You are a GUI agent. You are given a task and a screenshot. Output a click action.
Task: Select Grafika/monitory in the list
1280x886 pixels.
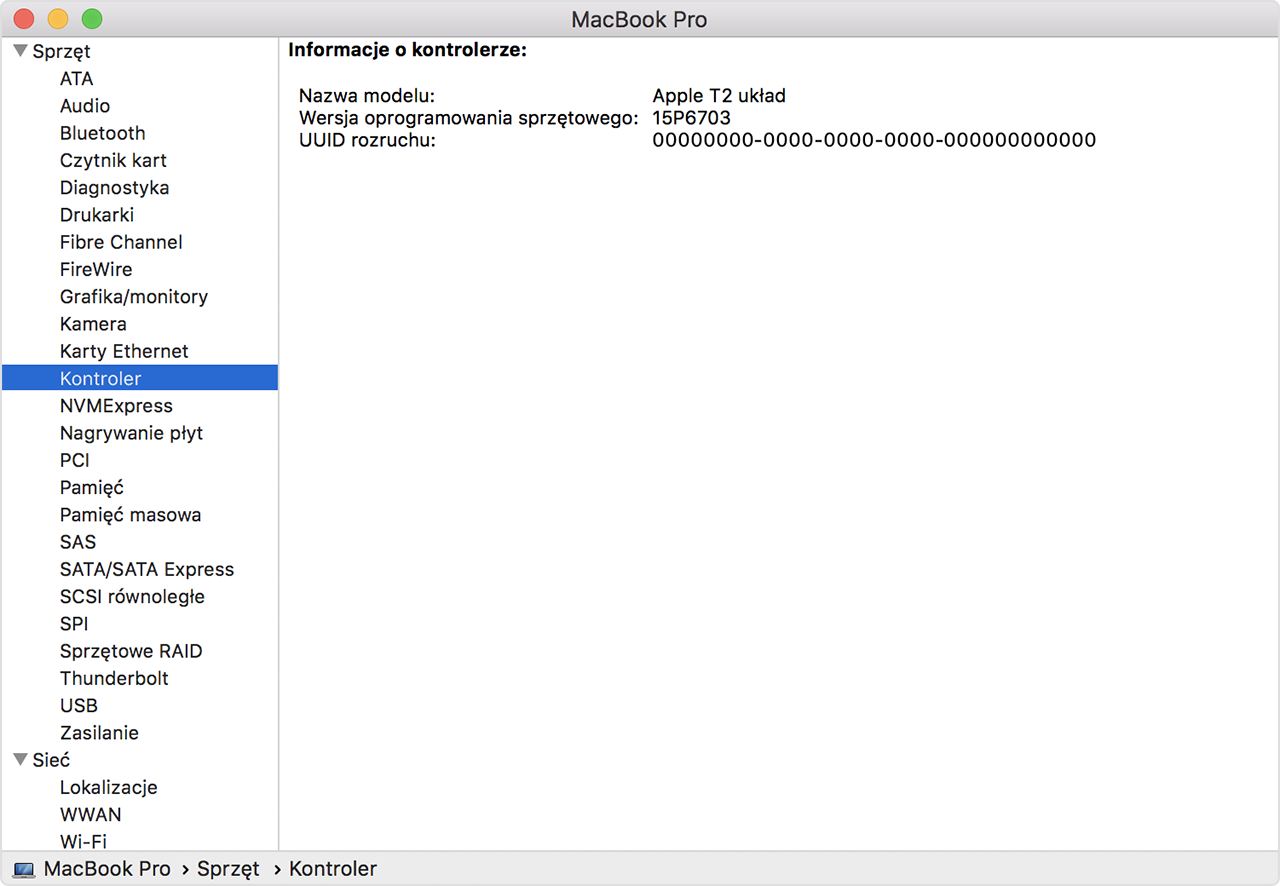pos(133,297)
